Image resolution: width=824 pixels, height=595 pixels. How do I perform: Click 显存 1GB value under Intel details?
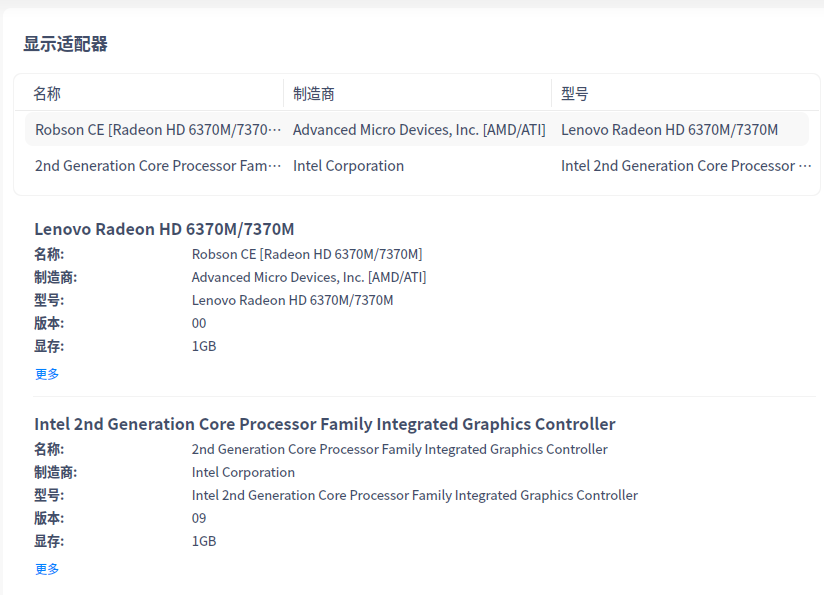[204, 541]
